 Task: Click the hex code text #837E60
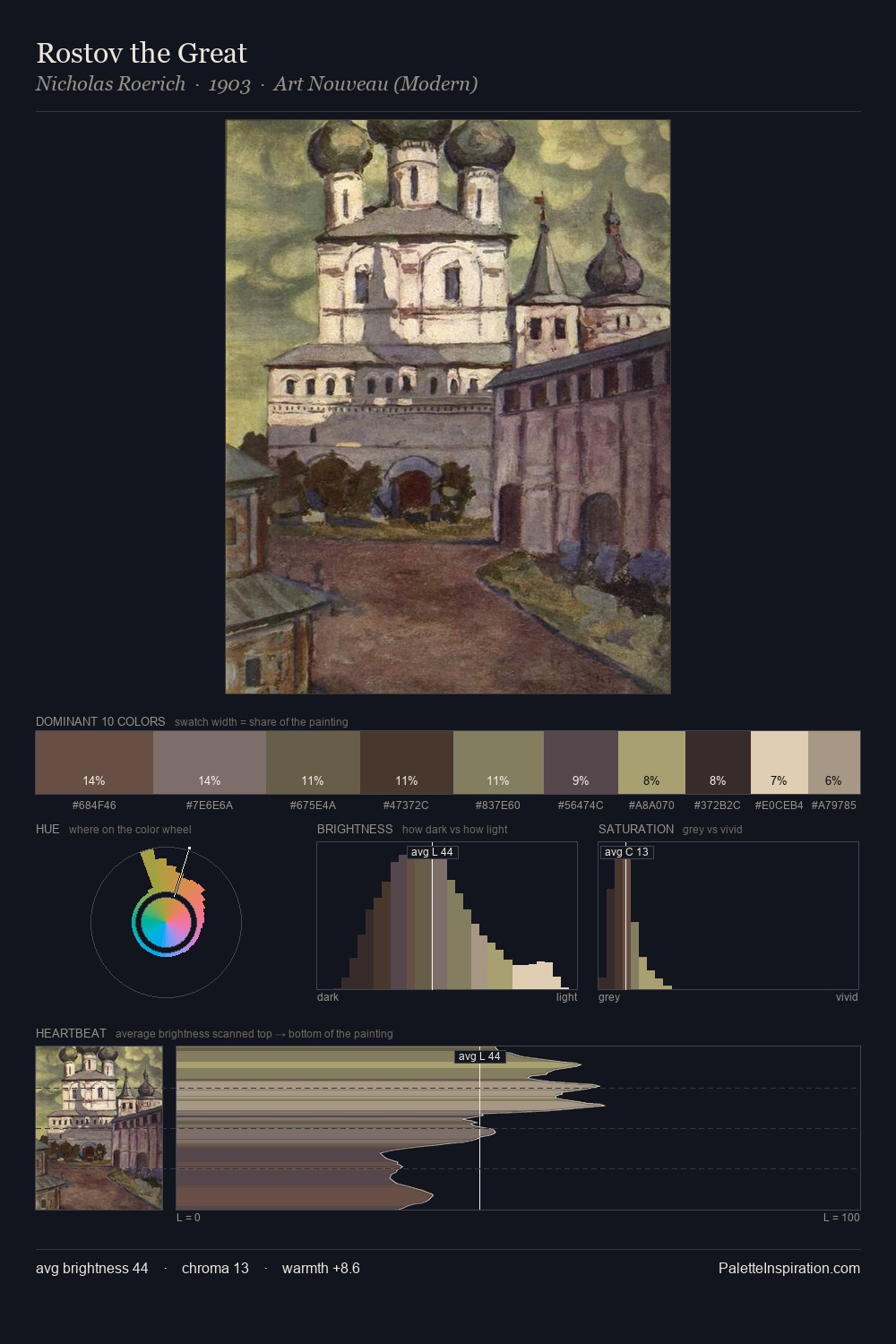click(x=498, y=806)
